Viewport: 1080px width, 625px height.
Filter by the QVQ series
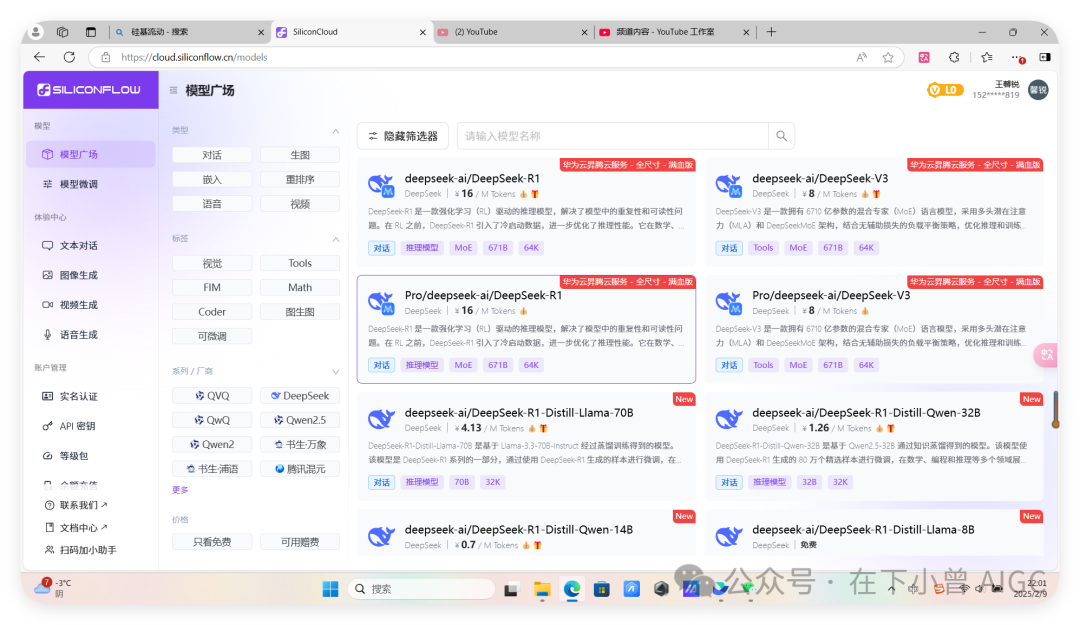[x=212, y=396]
